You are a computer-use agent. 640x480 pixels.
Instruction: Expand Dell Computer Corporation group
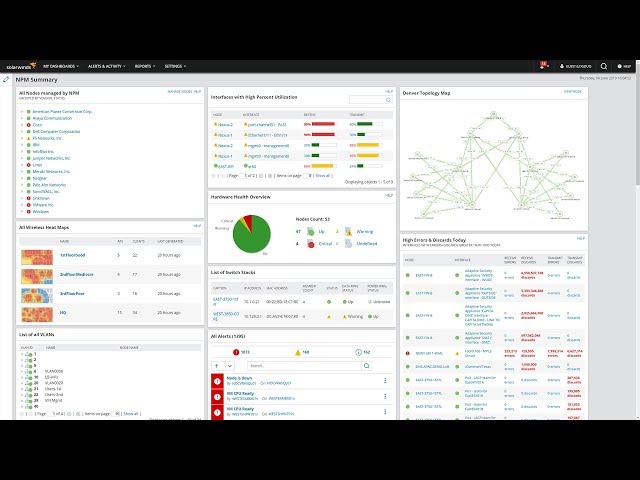22,131
